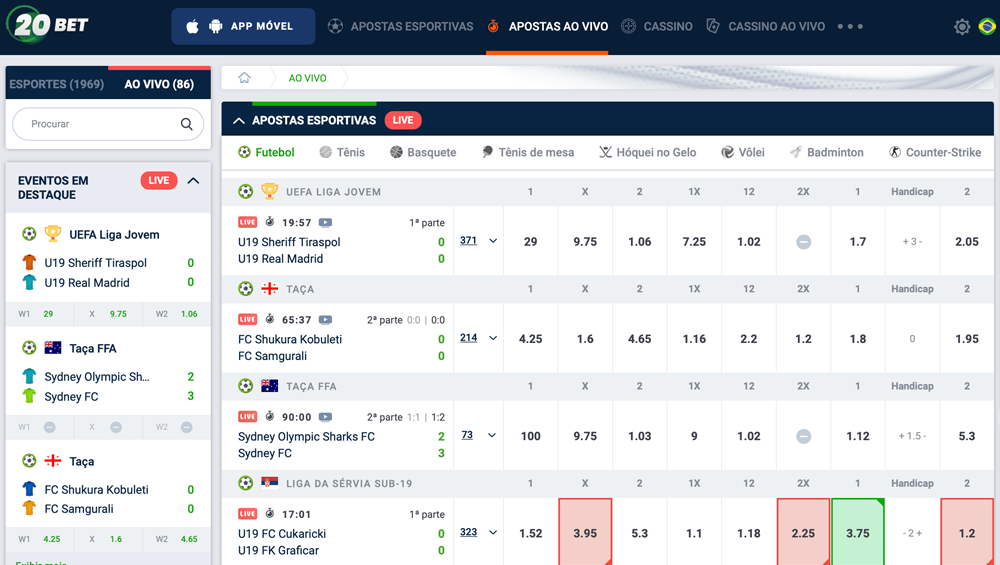Select Counter-Strike sport tab
This screenshot has width=1000, height=565.
[935, 152]
